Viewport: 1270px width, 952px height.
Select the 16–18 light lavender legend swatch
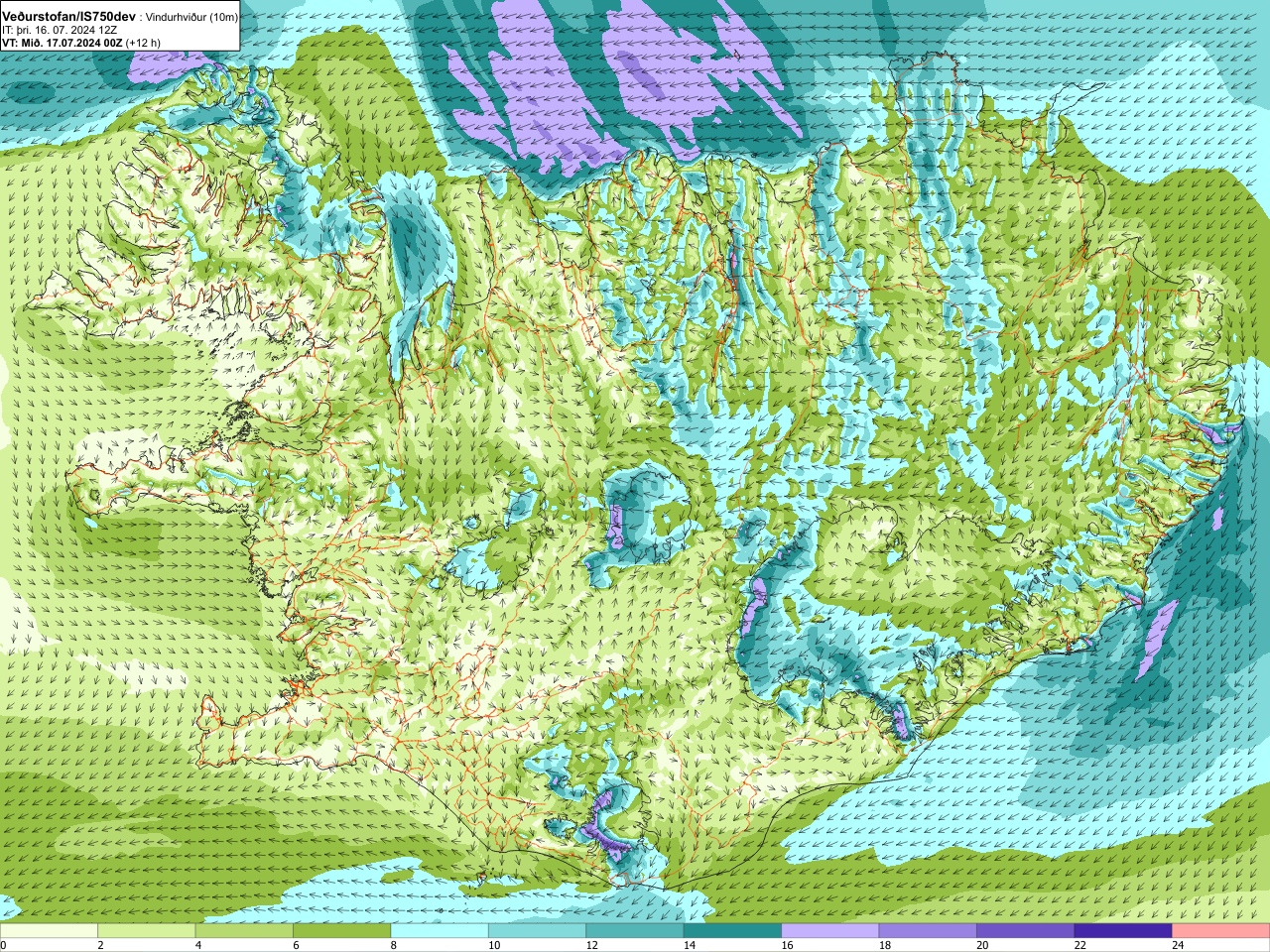(x=830, y=931)
